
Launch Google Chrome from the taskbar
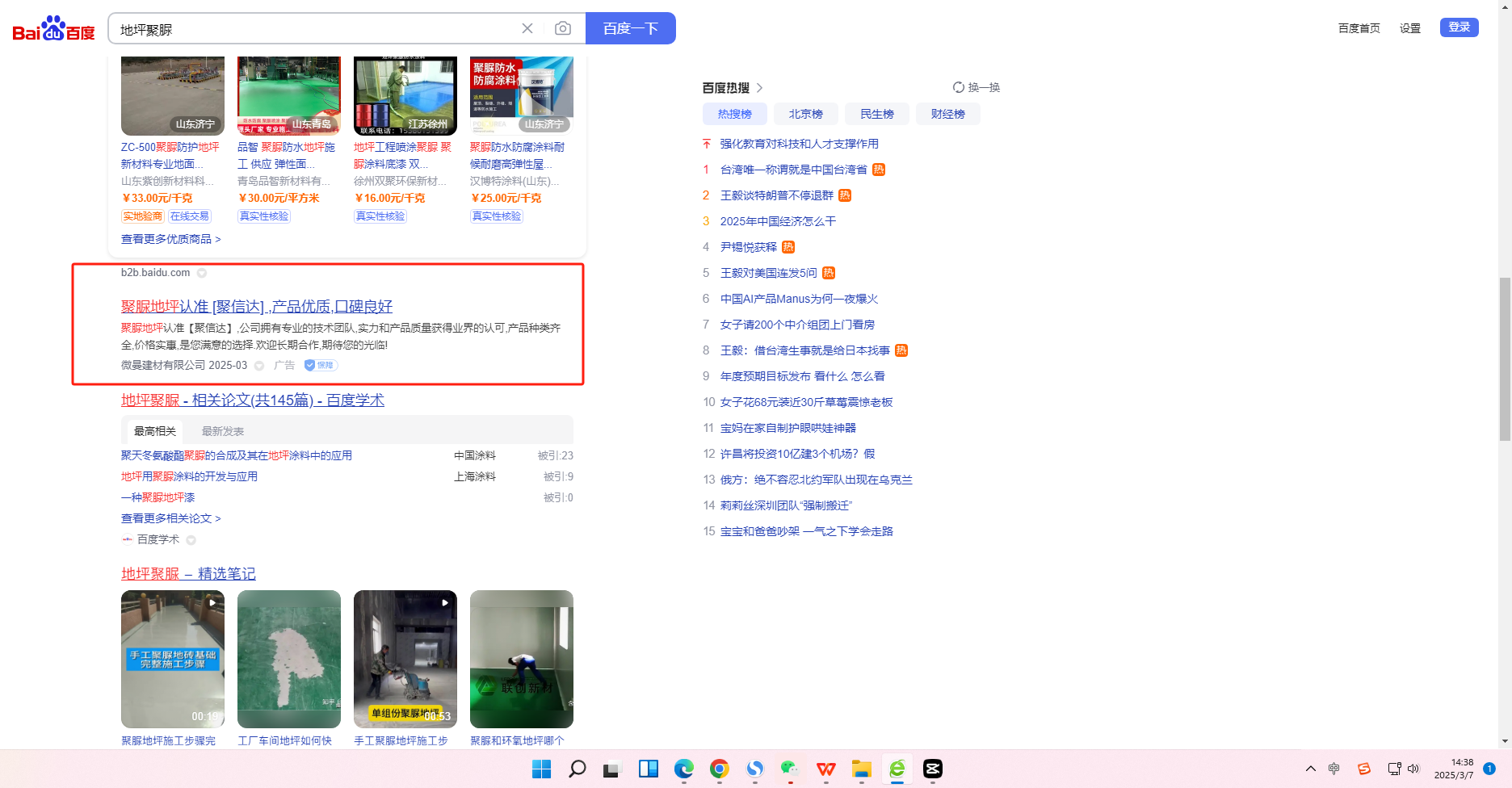click(719, 769)
